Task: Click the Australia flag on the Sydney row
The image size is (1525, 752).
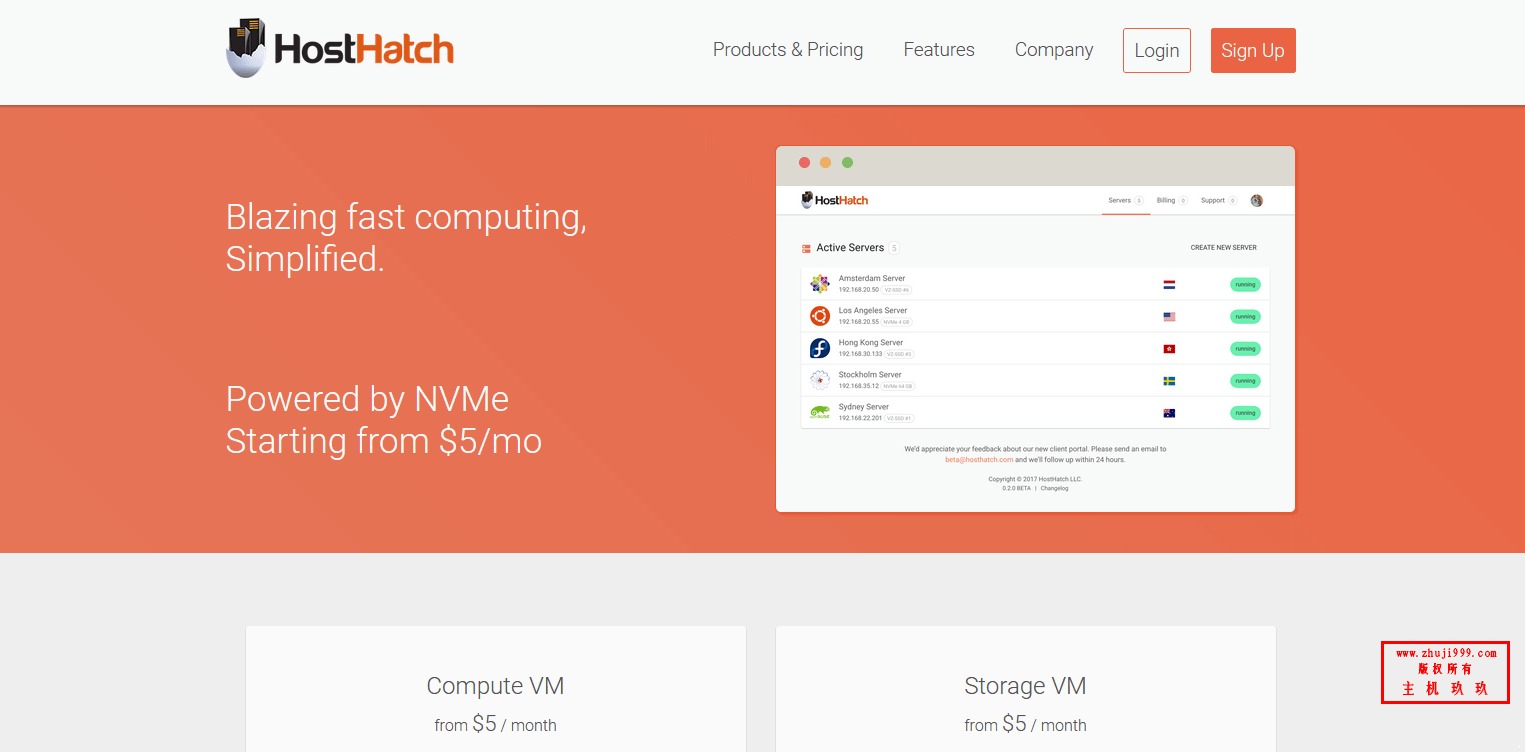Action: coord(1169,413)
